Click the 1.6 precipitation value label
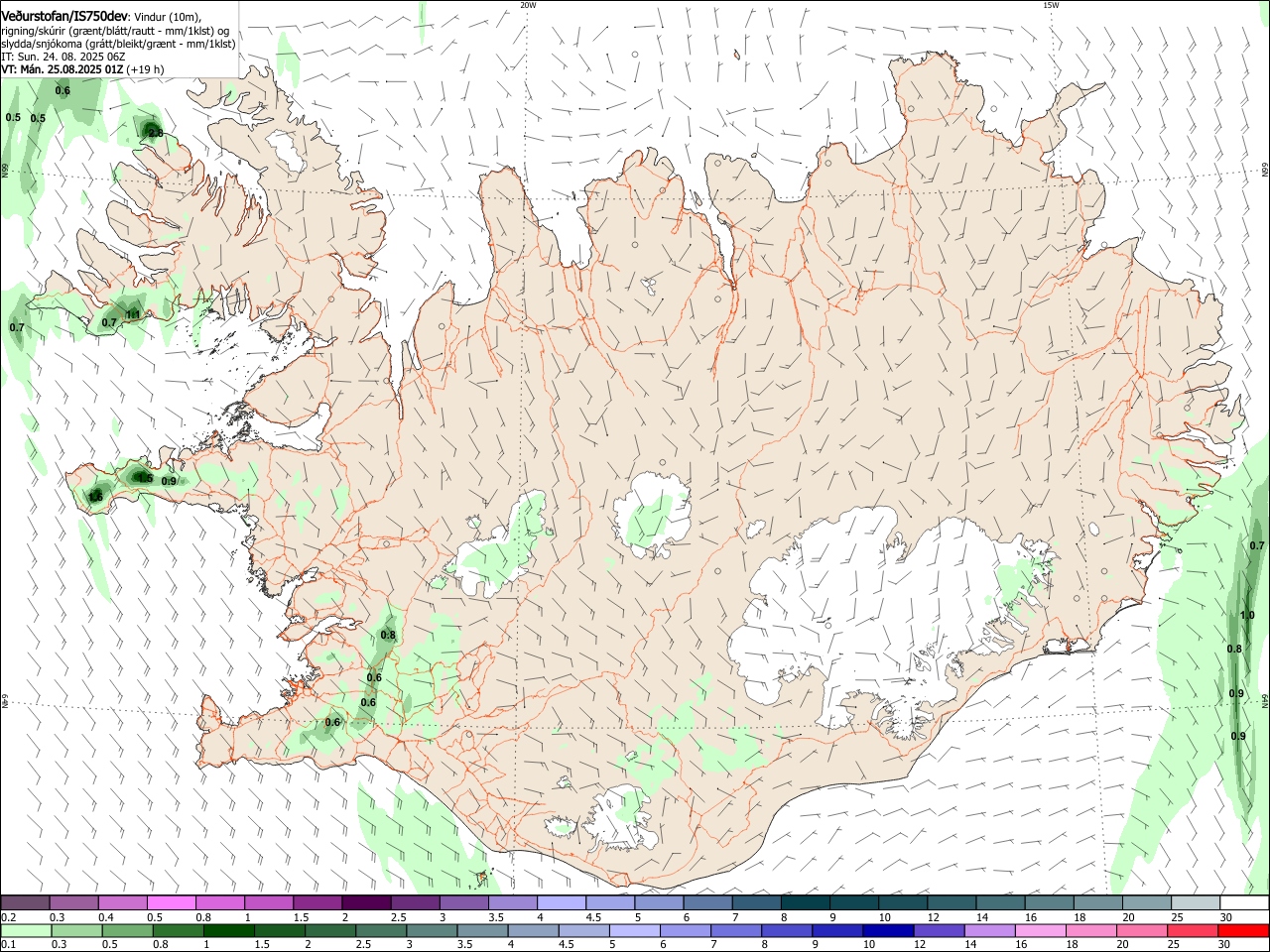The image size is (1270, 952). point(95,496)
